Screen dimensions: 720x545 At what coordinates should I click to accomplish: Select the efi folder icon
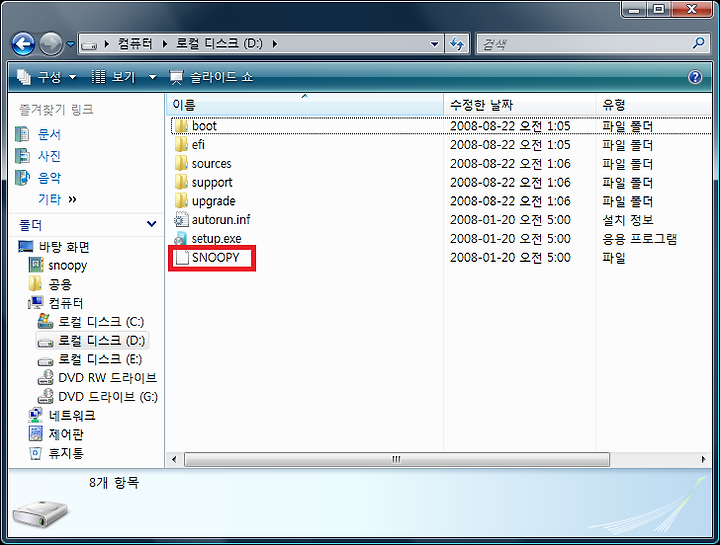coord(181,145)
